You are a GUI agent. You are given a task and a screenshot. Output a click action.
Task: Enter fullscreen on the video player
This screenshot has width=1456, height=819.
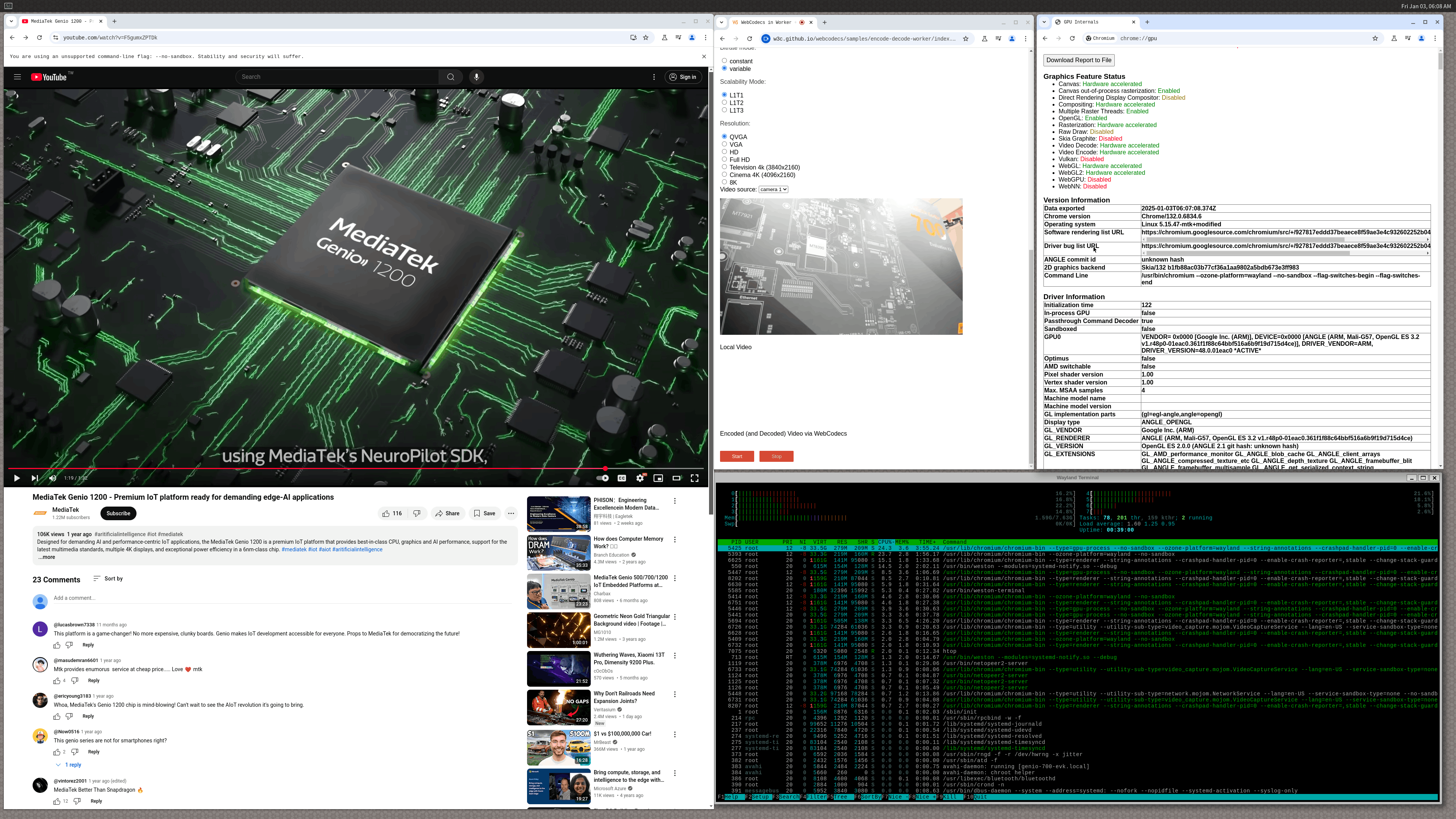[695, 478]
